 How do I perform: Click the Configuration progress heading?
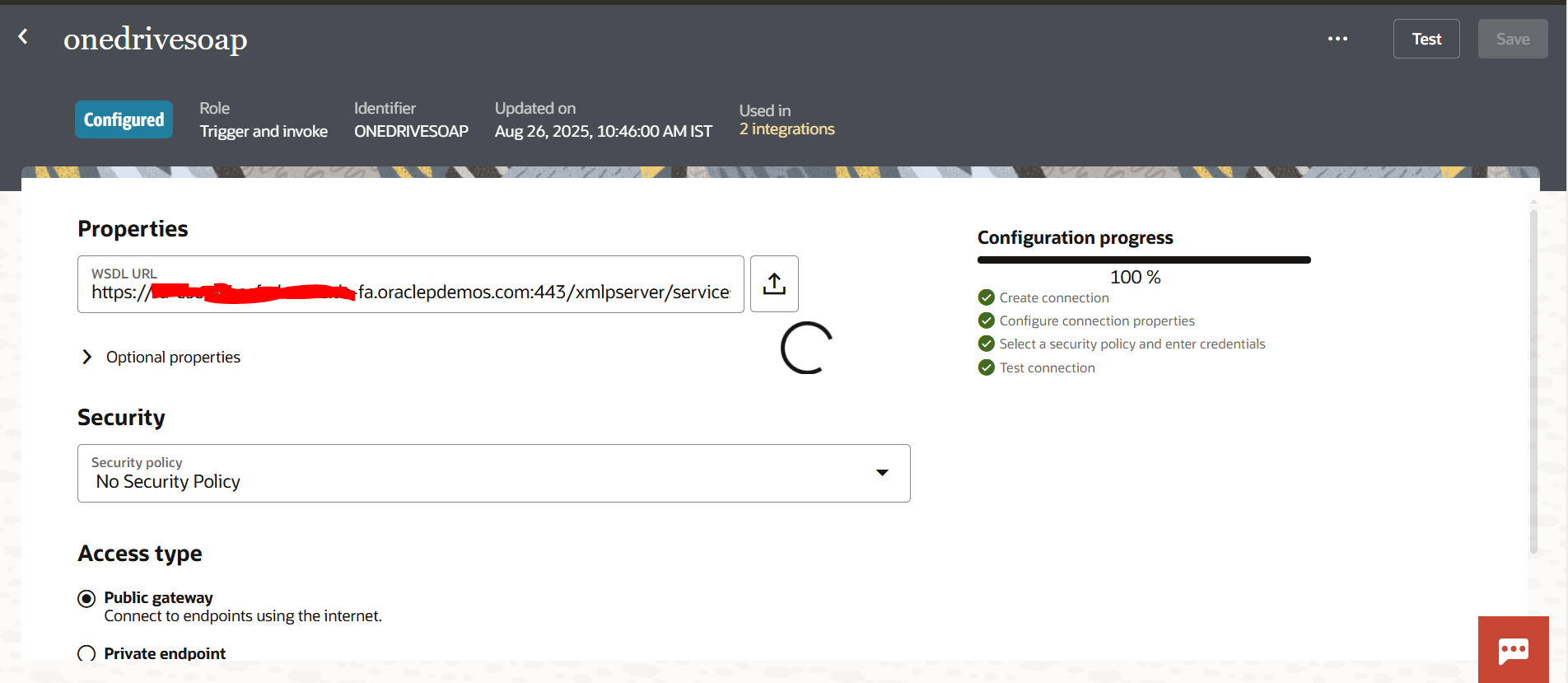(x=1076, y=237)
